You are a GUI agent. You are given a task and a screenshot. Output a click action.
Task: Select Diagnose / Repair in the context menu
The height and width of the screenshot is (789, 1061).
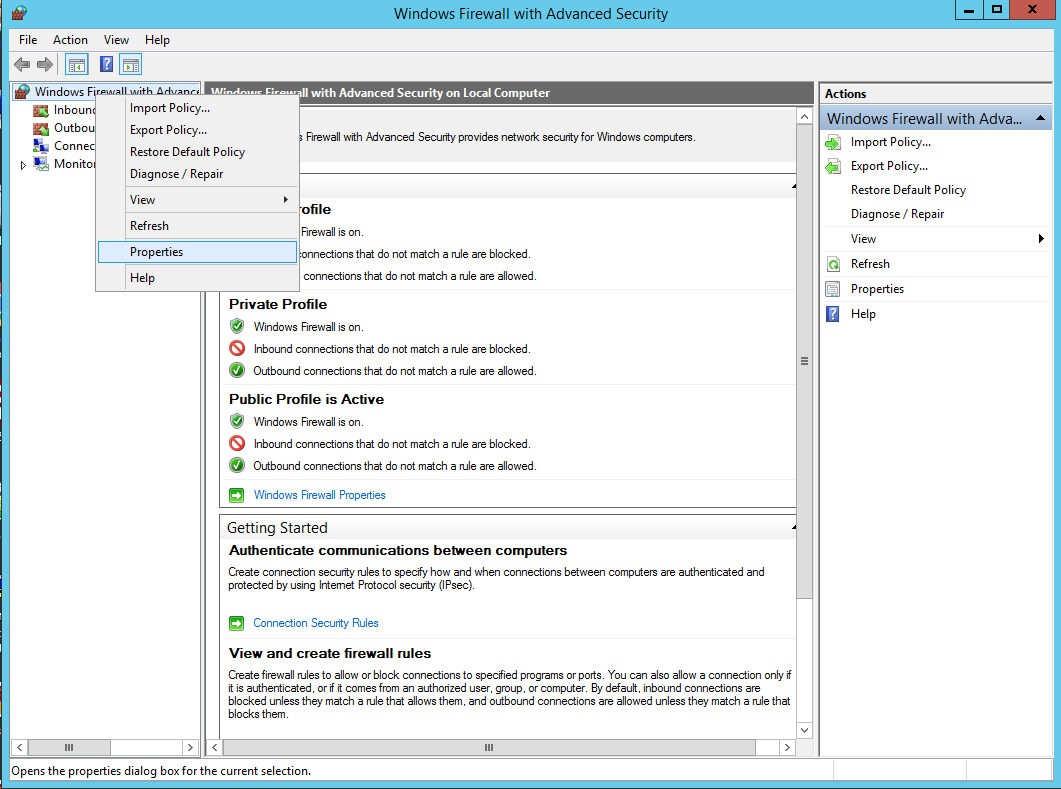coord(198,174)
